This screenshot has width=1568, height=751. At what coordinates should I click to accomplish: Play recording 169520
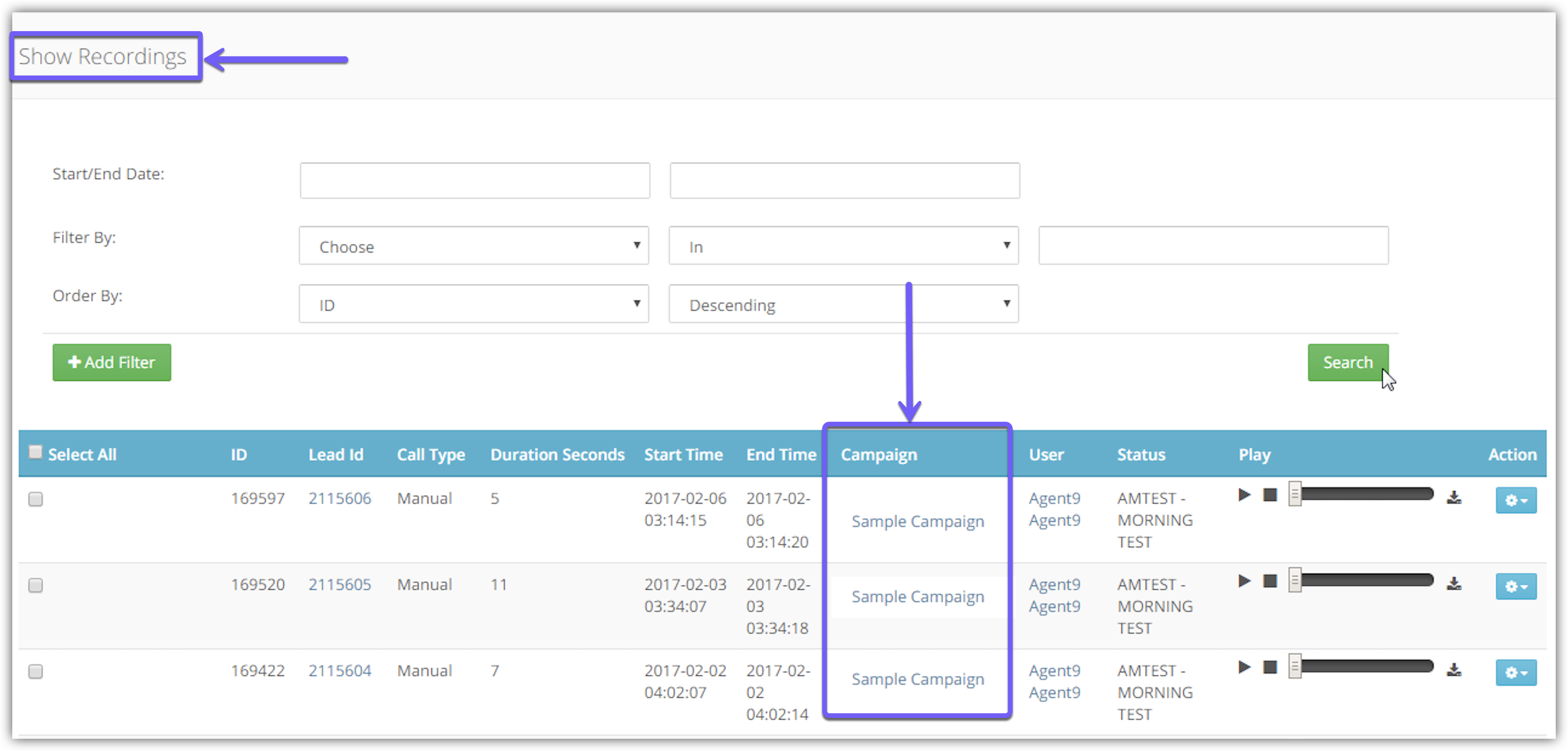point(1244,580)
